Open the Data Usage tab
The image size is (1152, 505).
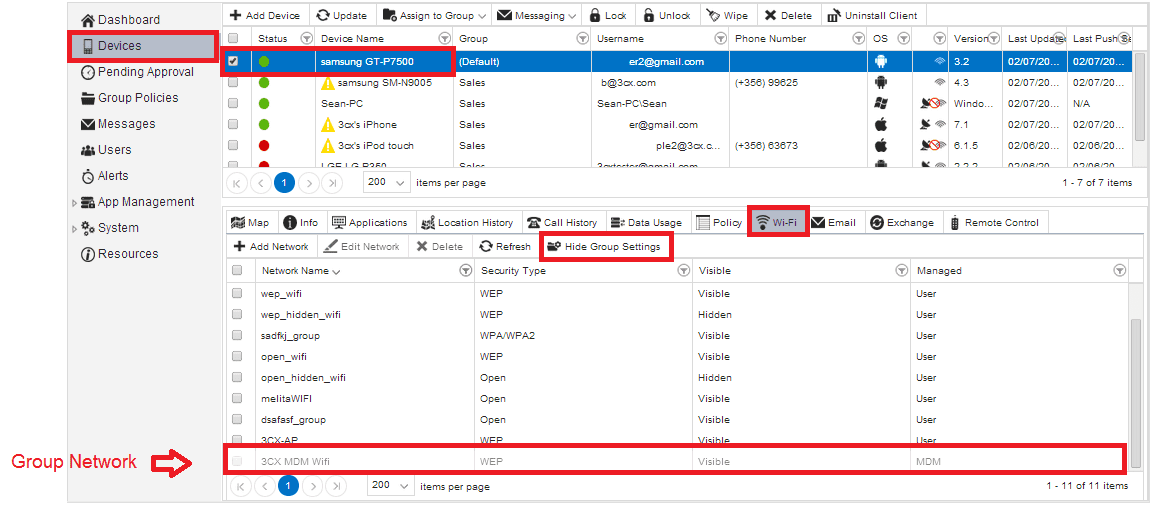click(646, 222)
